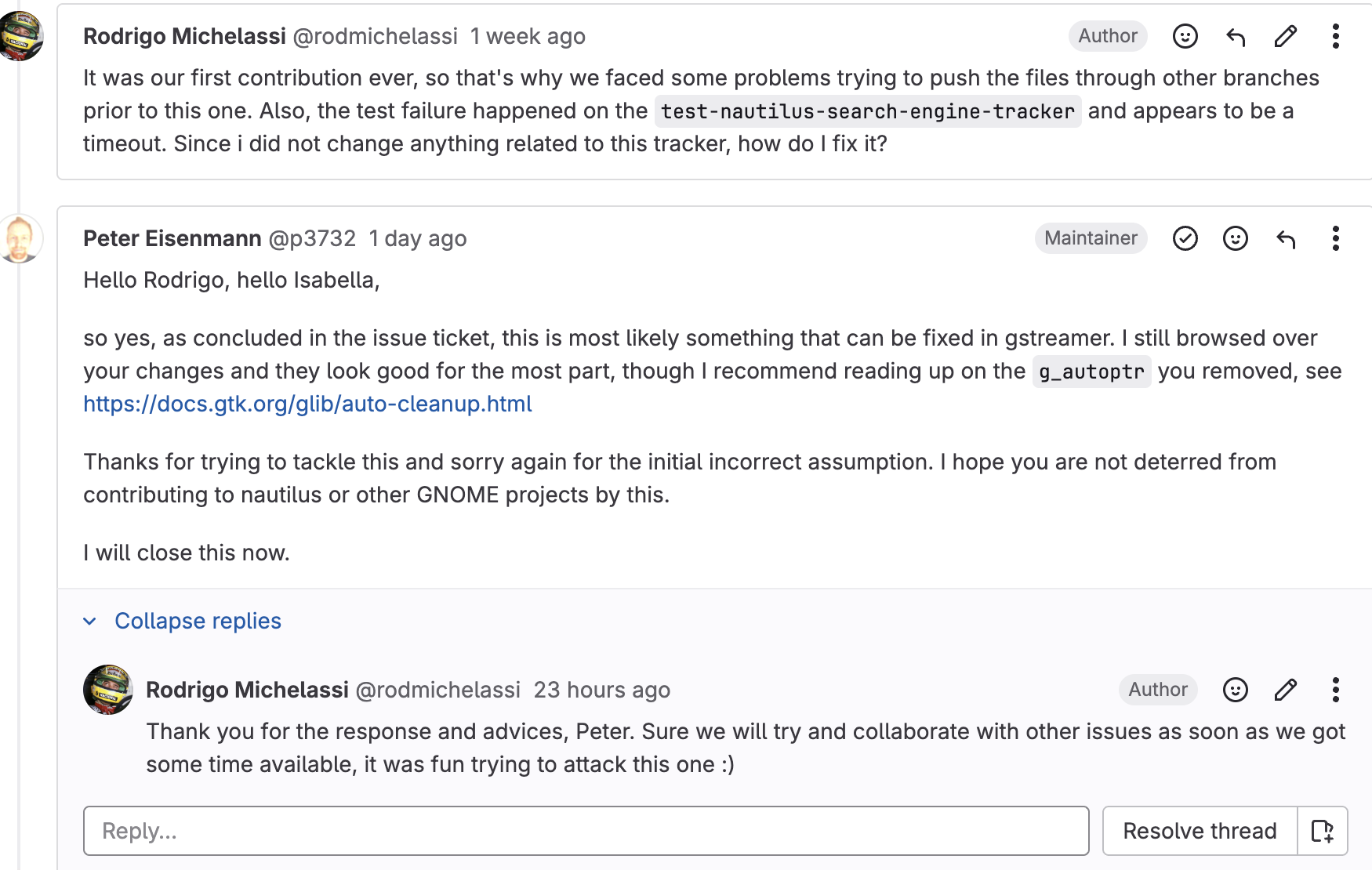Open more actions on Rodrigo's 23 hours ago reply
The width and height of the screenshot is (1372, 870).
1336,690
